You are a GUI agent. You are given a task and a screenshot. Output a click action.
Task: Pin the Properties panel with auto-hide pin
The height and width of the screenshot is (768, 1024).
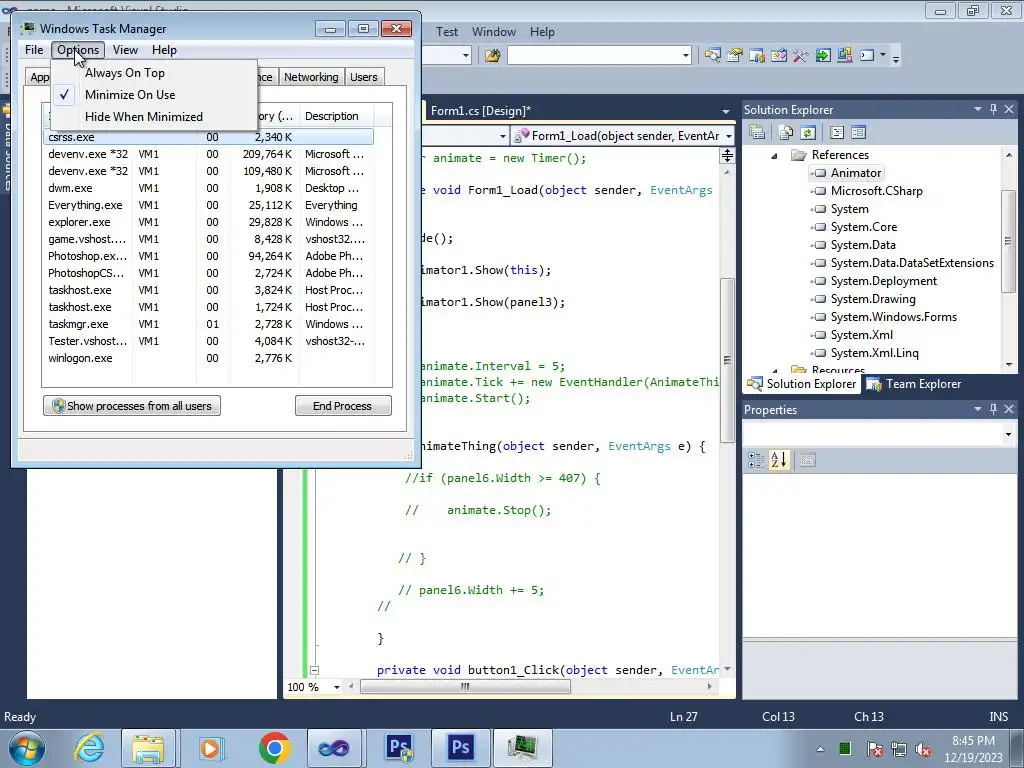click(x=993, y=409)
